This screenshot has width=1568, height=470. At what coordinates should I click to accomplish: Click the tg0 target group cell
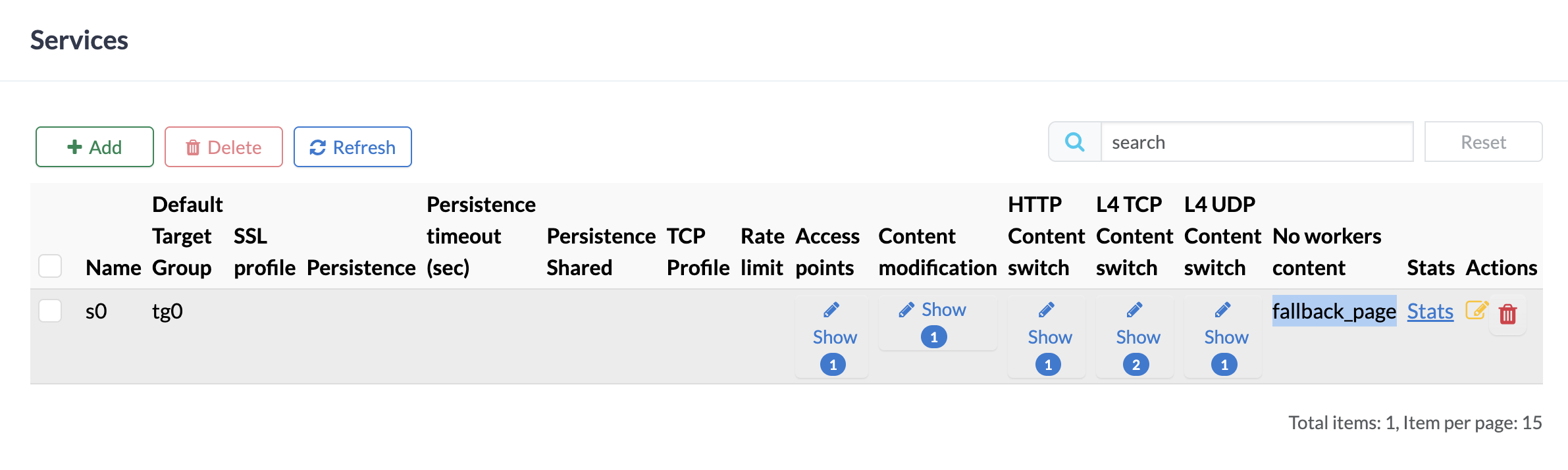[167, 311]
